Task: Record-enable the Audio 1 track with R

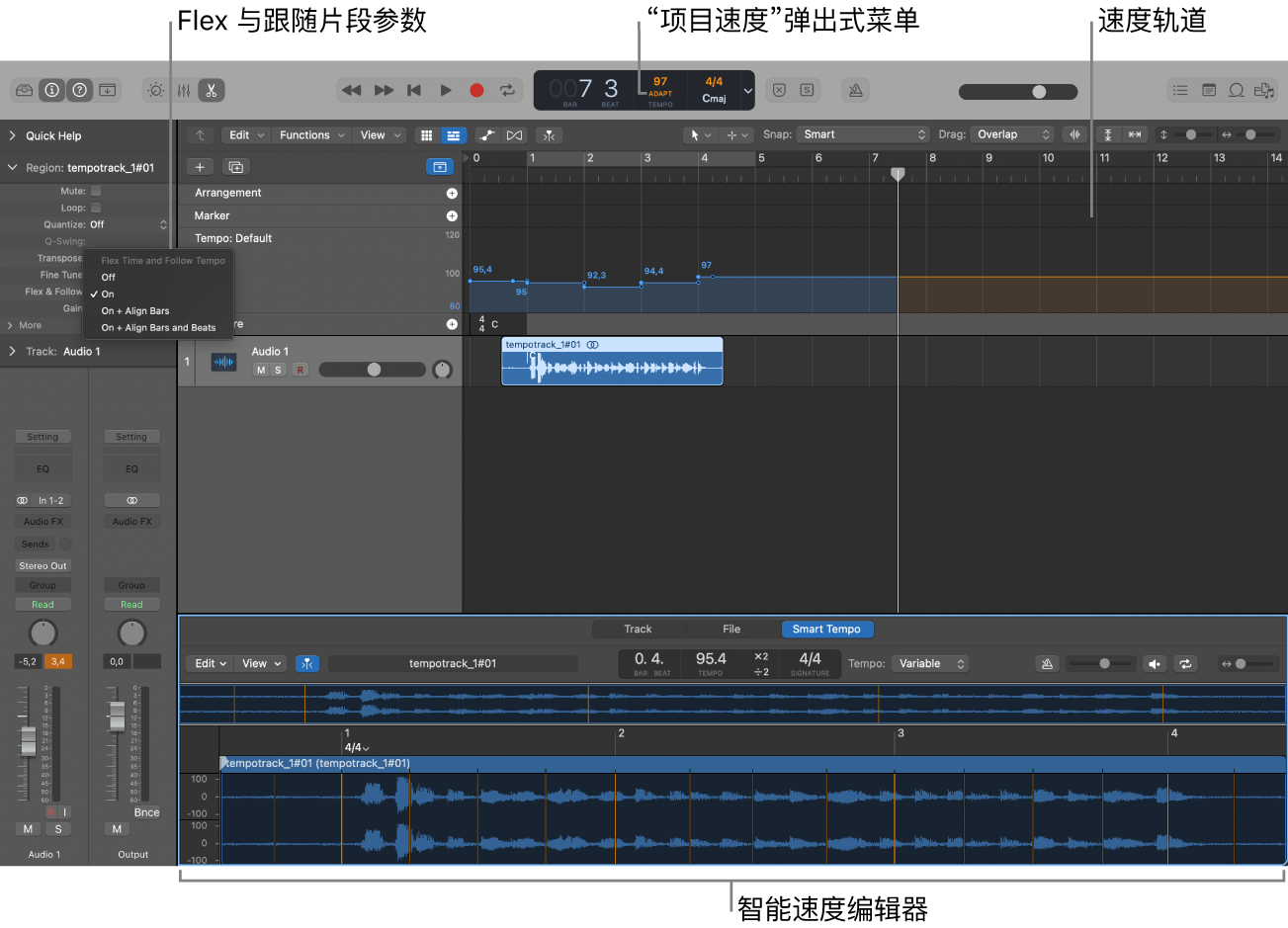Action: pos(300,370)
